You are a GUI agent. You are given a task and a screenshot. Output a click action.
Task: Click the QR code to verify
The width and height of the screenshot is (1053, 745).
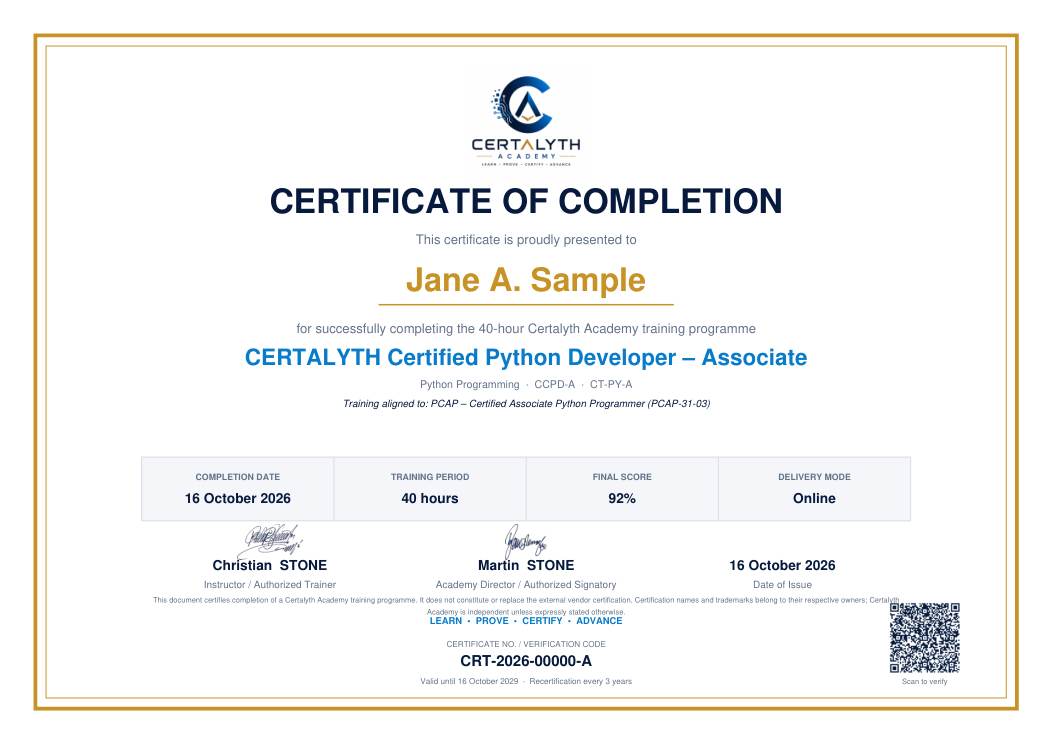(924, 638)
